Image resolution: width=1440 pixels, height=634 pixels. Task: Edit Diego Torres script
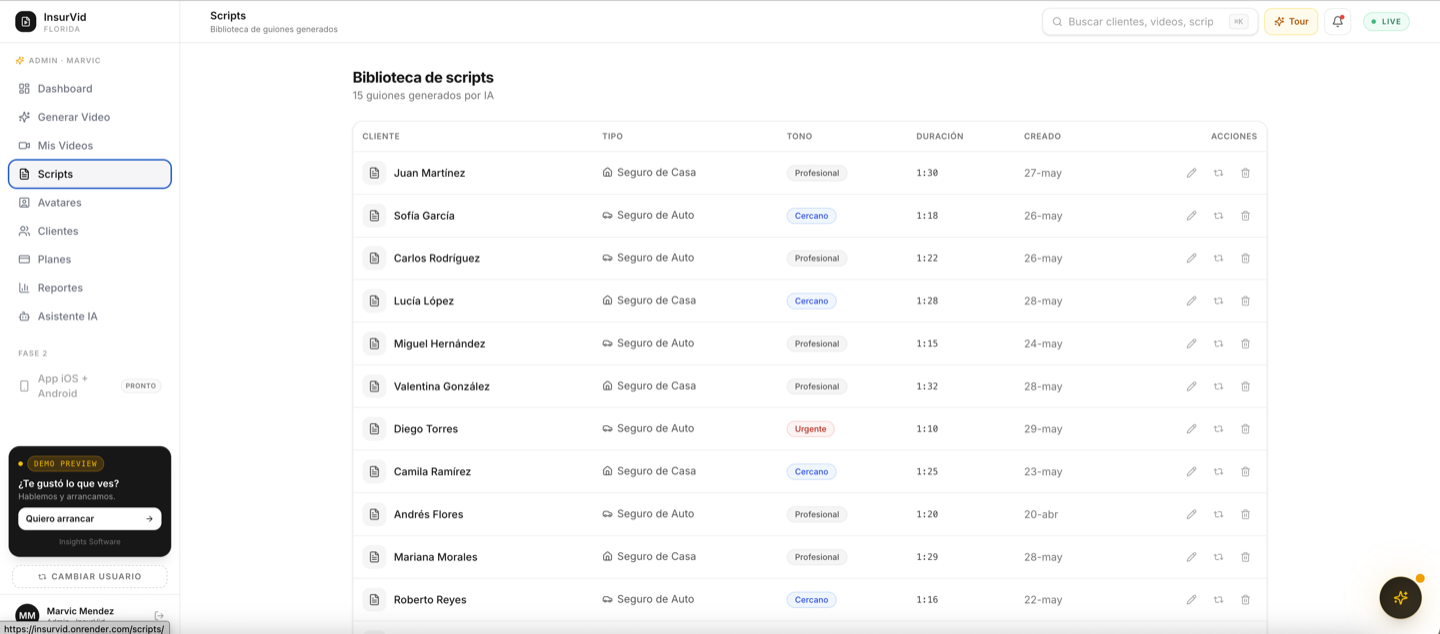[1191, 429]
